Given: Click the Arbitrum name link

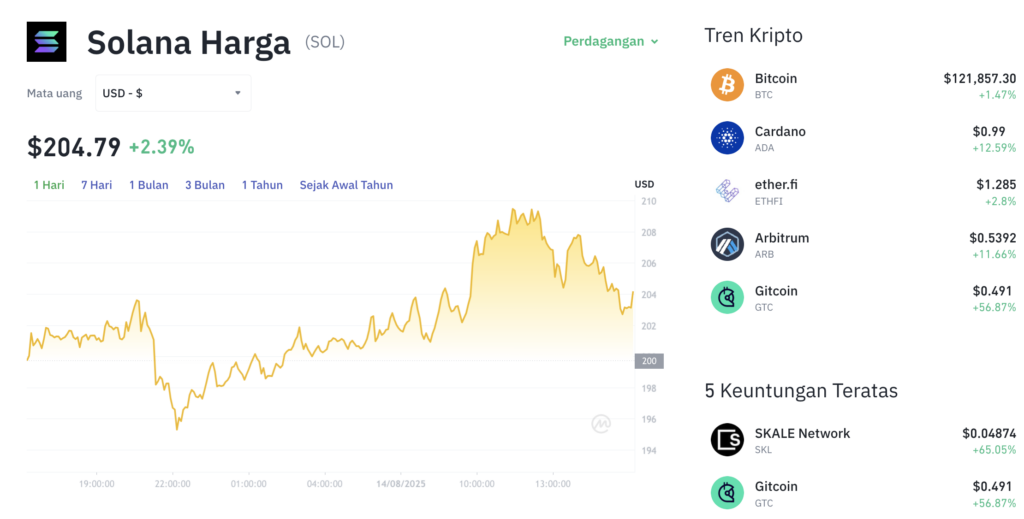Looking at the screenshot, I should click(x=782, y=238).
